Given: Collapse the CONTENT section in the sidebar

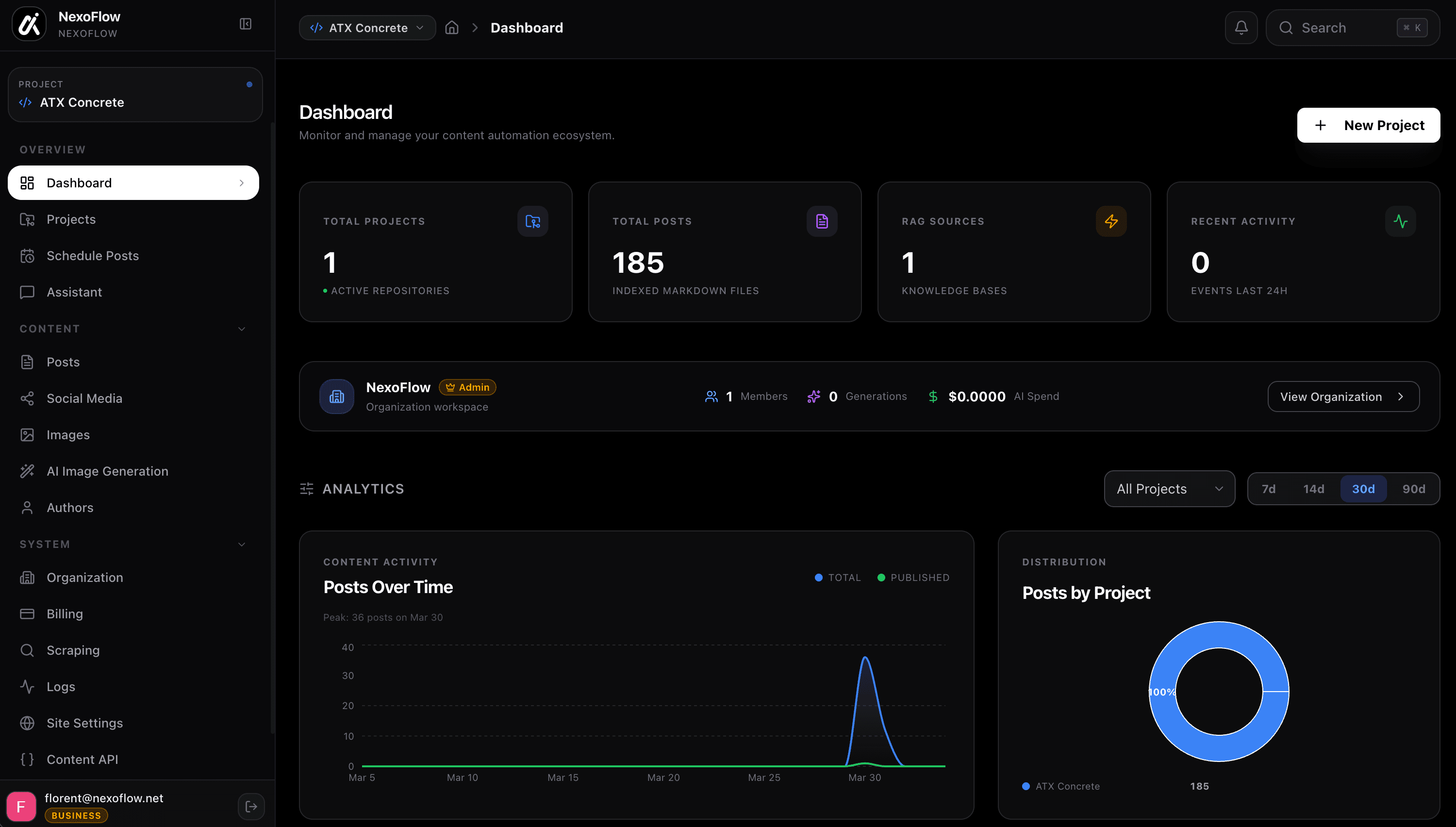Looking at the screenshot, I should click(x=241, y=328).
